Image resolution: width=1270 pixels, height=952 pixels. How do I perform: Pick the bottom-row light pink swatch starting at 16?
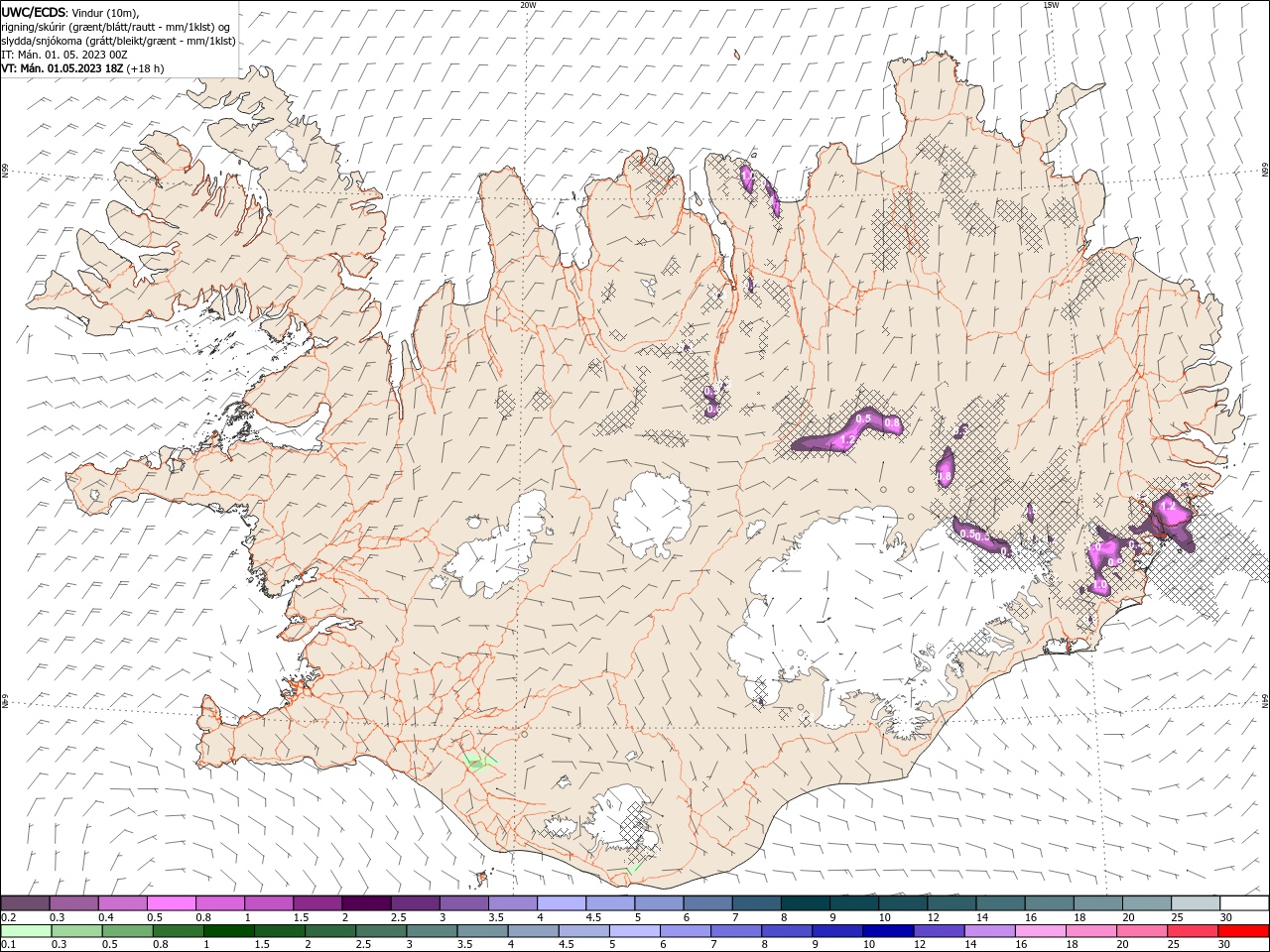click(x=1040, y=931)
